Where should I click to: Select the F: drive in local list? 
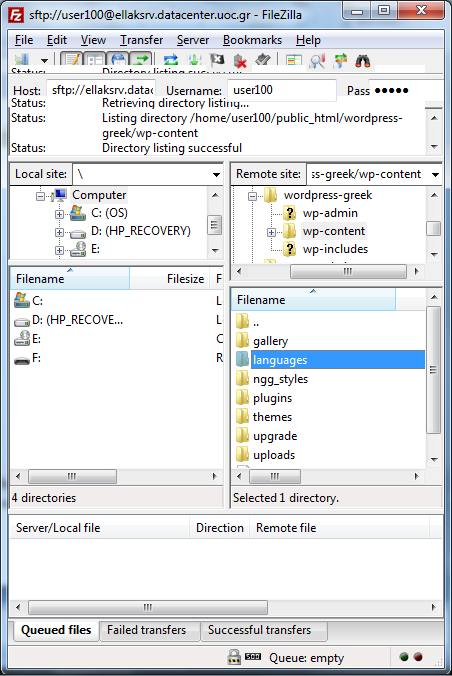(28, 358)
